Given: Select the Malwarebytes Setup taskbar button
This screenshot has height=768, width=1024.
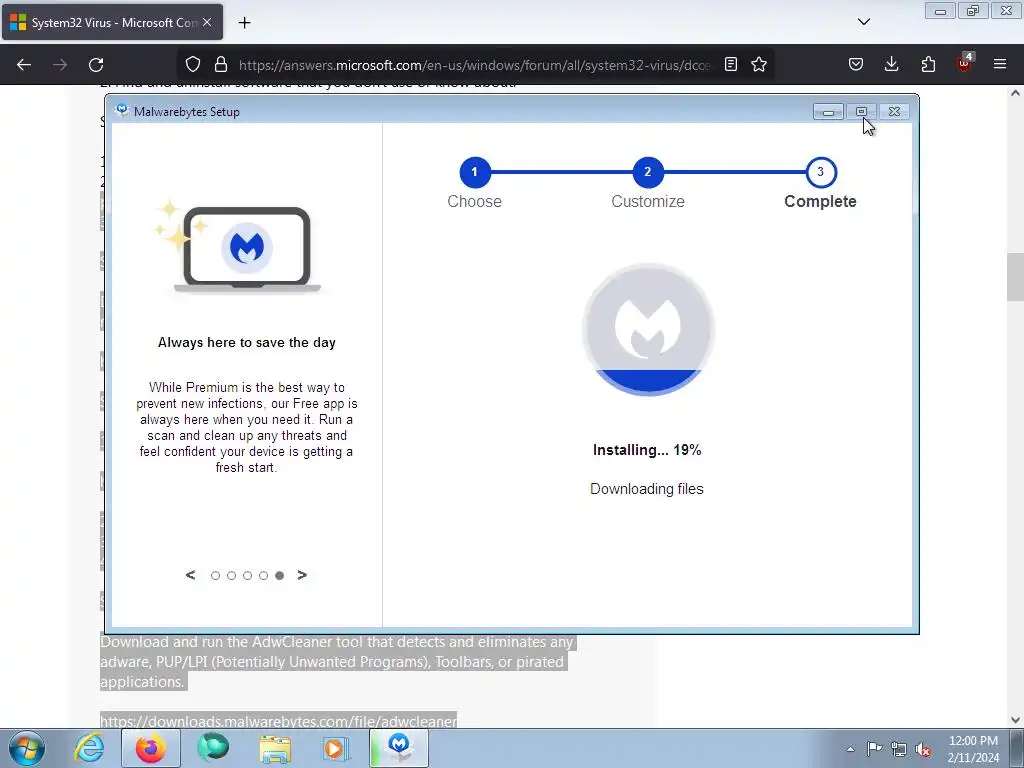Looking at the screenshot, I should (x=399, y=748).
